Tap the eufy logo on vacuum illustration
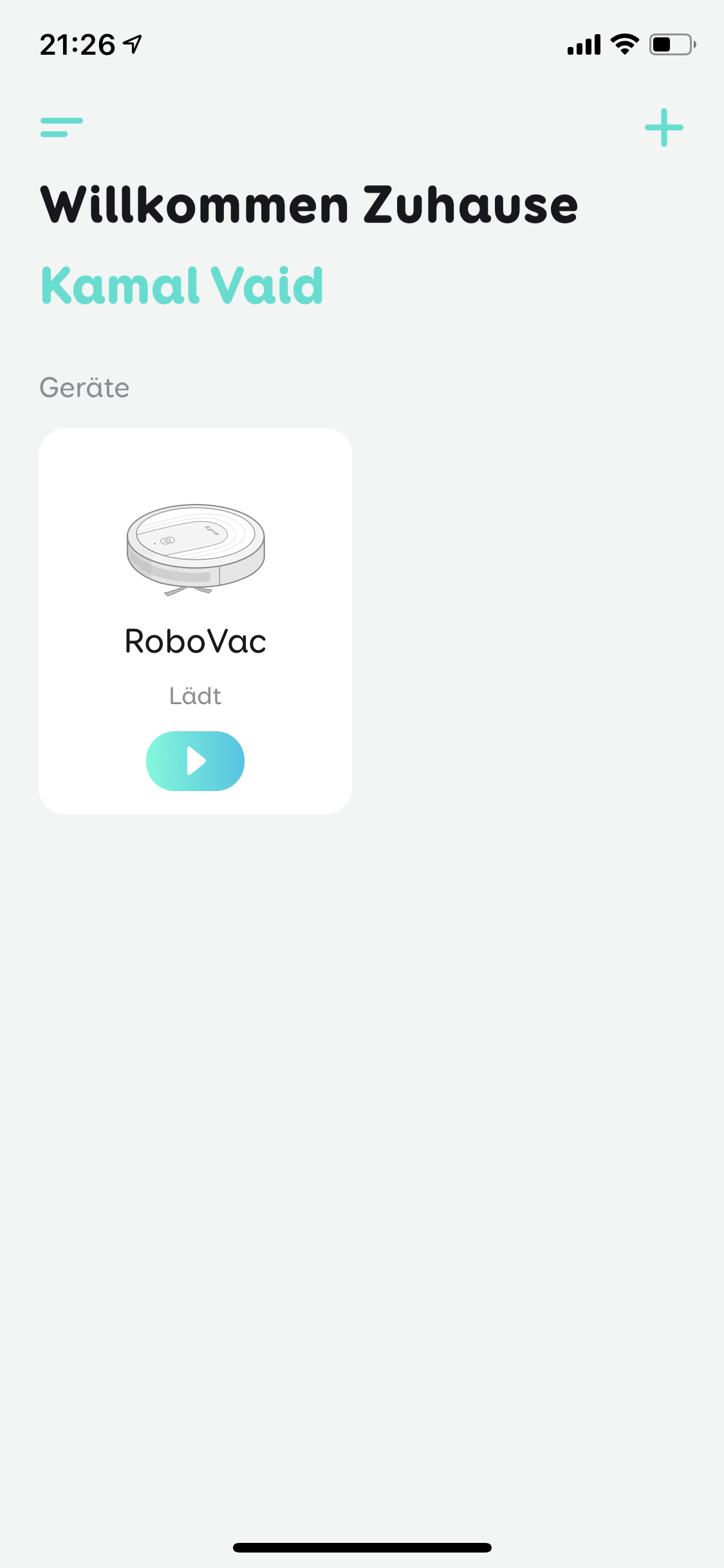This screenshot has width=724, height=1568. click(x=212, y=530)
